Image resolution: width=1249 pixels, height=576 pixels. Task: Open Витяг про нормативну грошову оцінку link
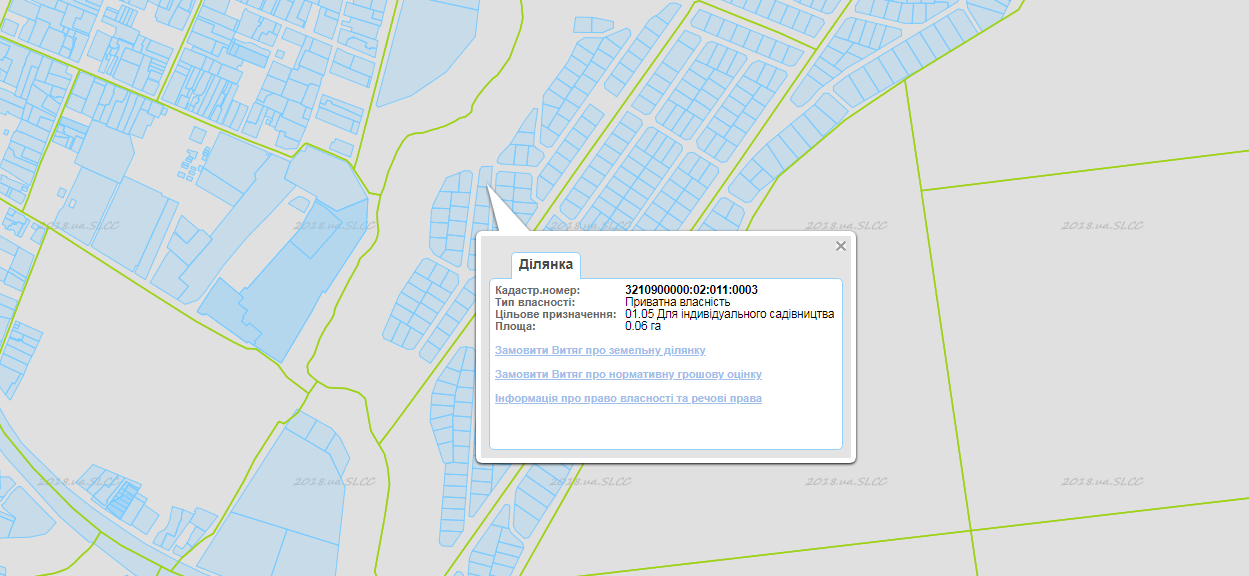[628, 375]
